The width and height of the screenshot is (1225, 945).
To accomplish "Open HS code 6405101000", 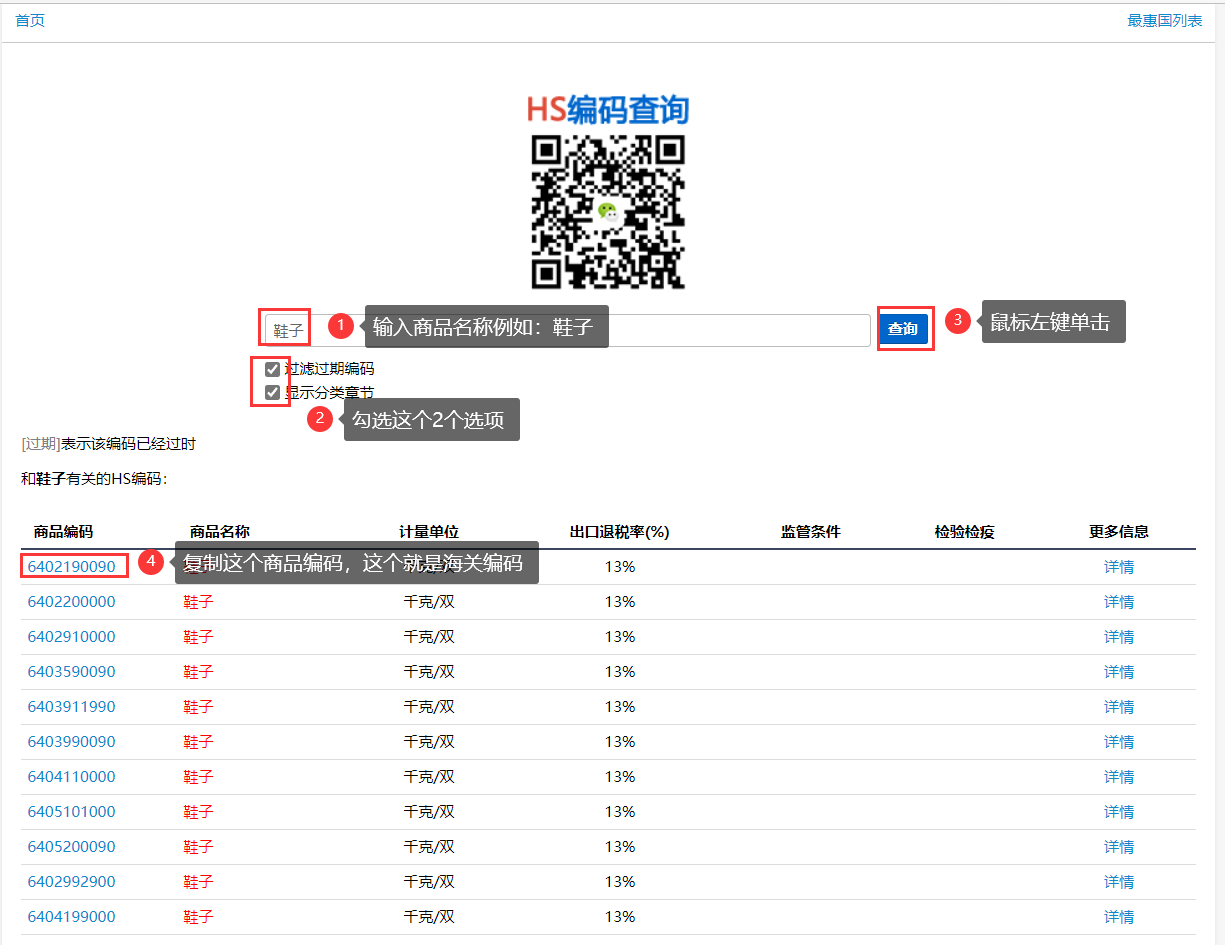I will (71, 812).
